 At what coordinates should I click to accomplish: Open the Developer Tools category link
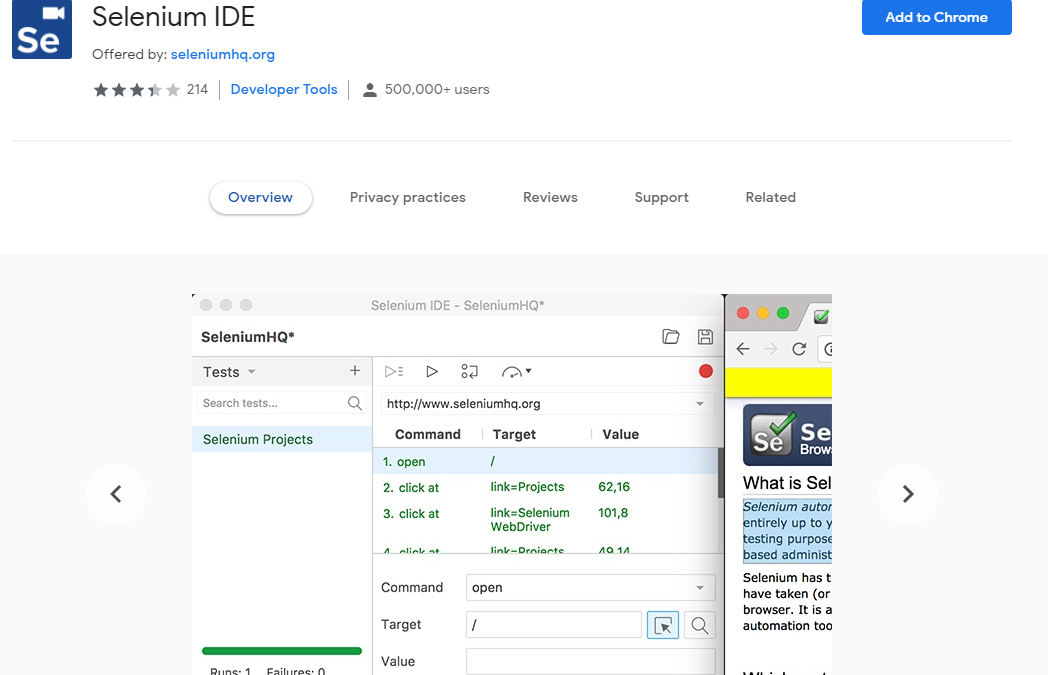tap(284, 90)
